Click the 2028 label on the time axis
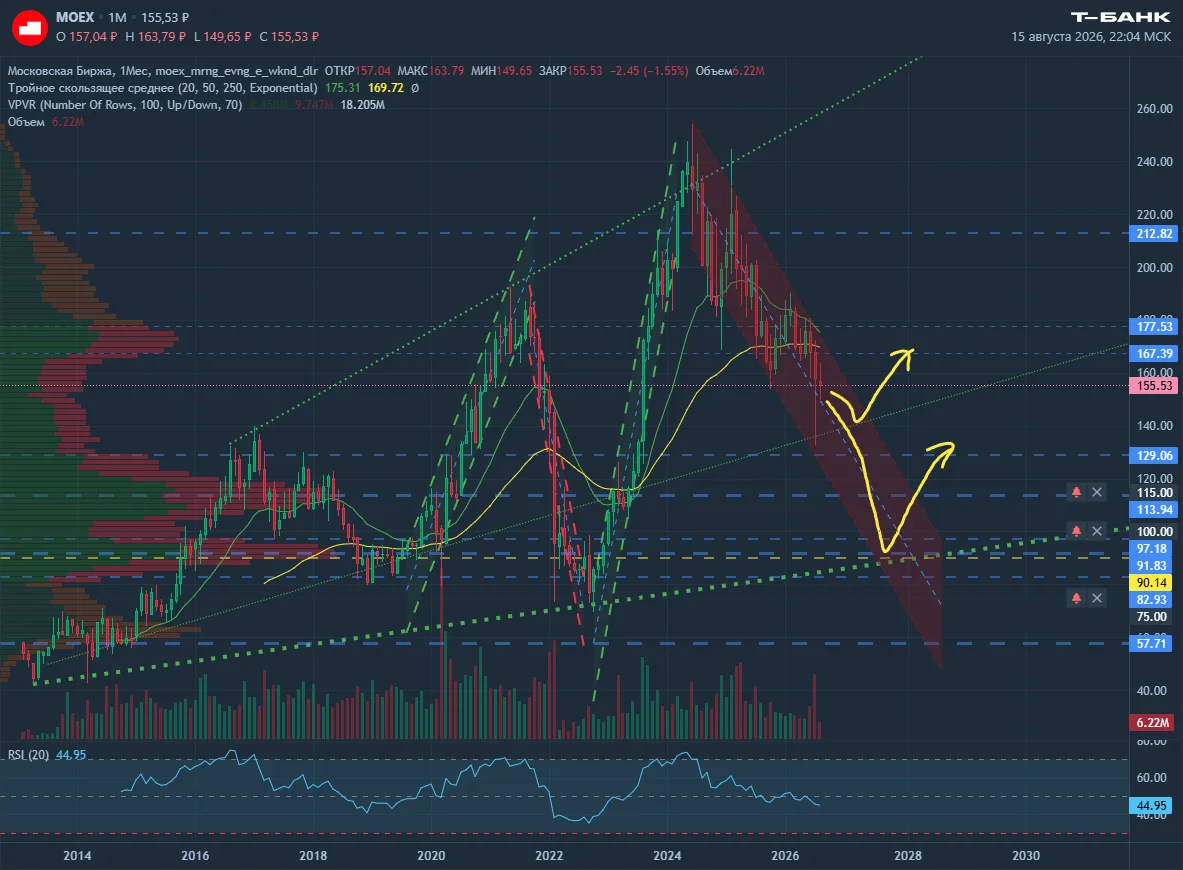The width and height of the screenshot is (1183, 870). point(908,855)
